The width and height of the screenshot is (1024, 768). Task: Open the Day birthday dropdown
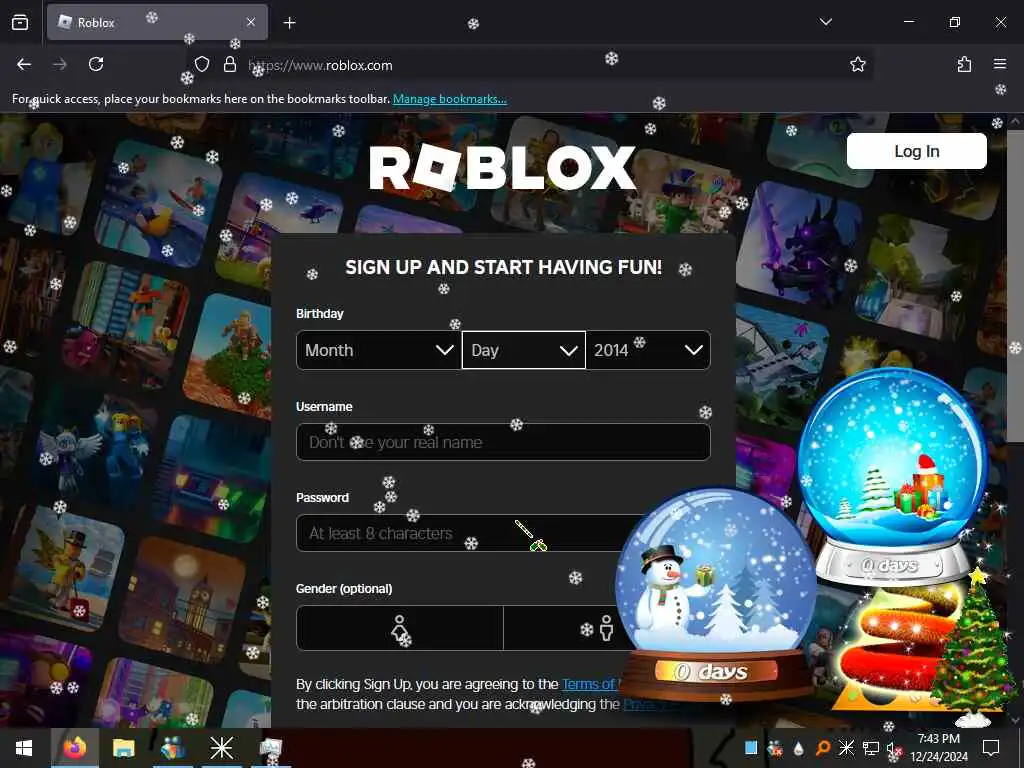(524, 350)
